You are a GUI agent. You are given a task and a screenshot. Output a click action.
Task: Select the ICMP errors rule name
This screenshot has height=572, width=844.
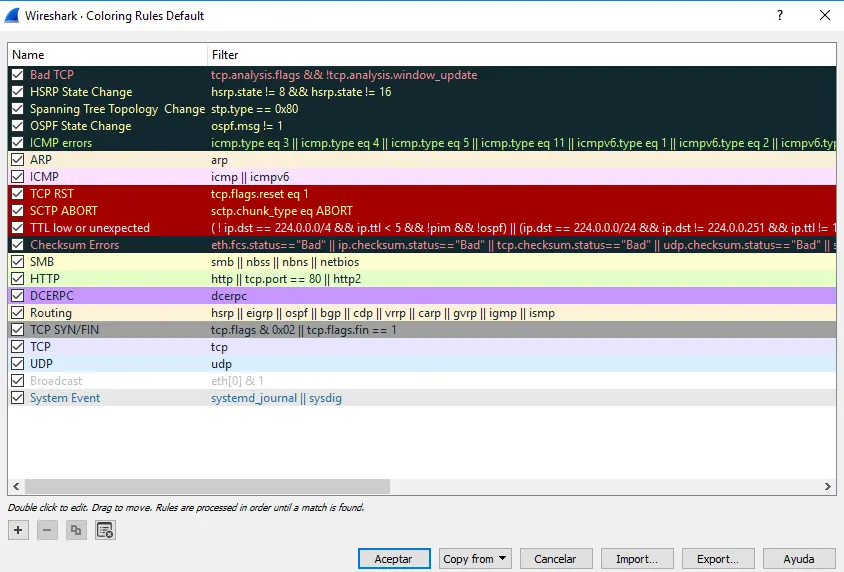click(61, 143)
